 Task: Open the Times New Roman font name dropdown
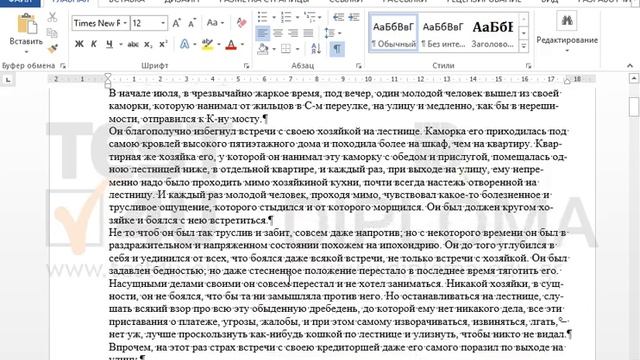click(125, 23)
